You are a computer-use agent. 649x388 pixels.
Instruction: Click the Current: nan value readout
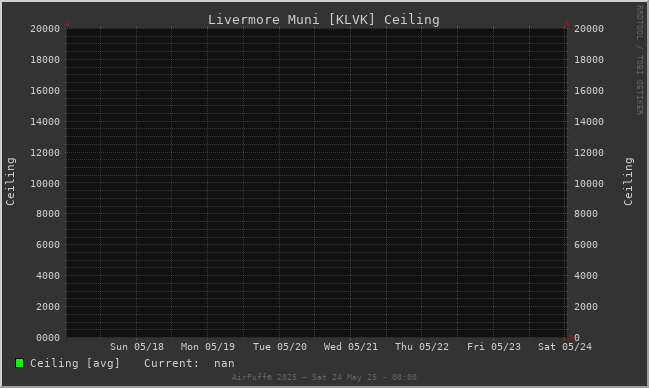[x=189, y=363]
